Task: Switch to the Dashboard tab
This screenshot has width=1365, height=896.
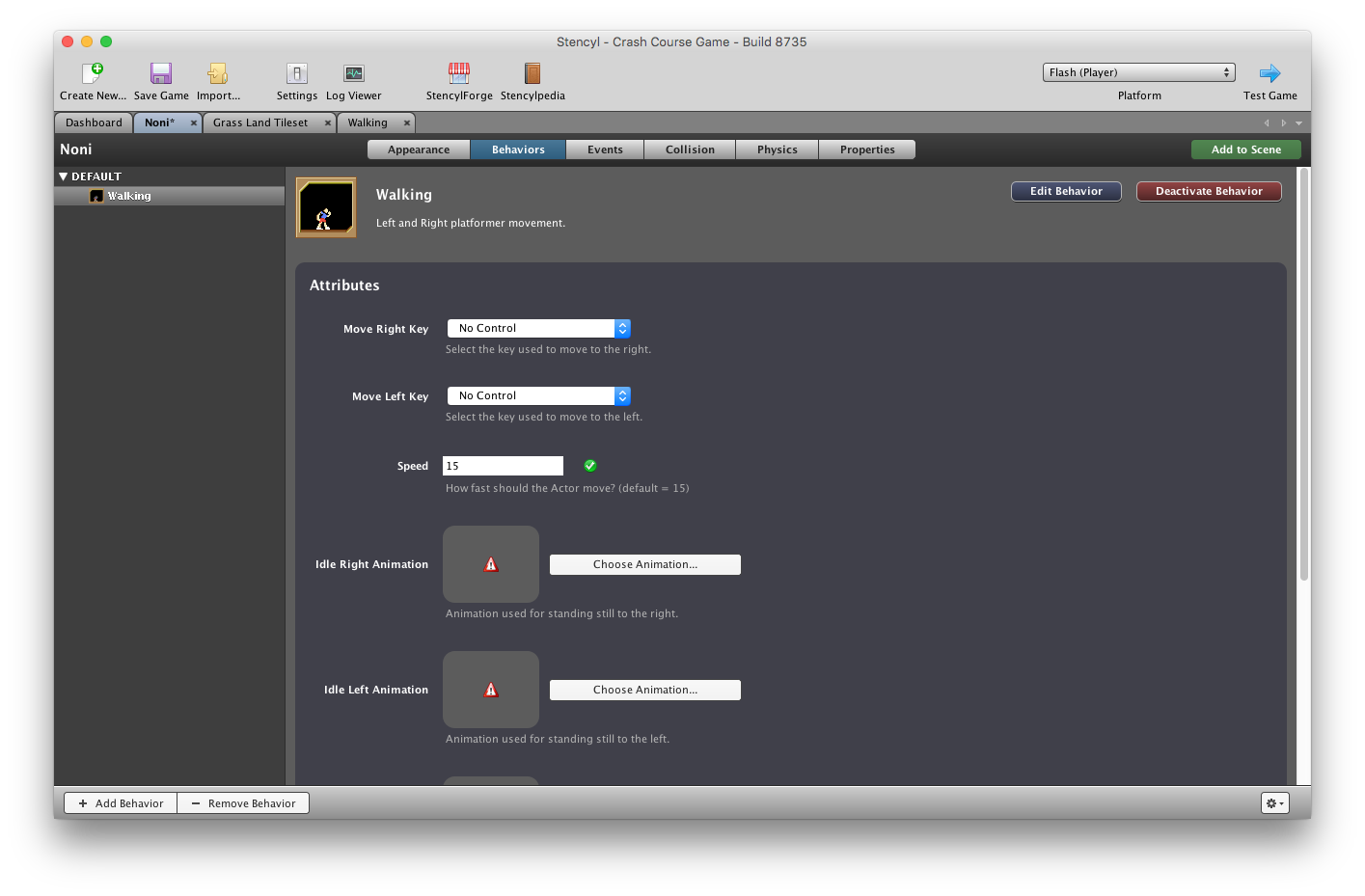Action: (94, 122)
